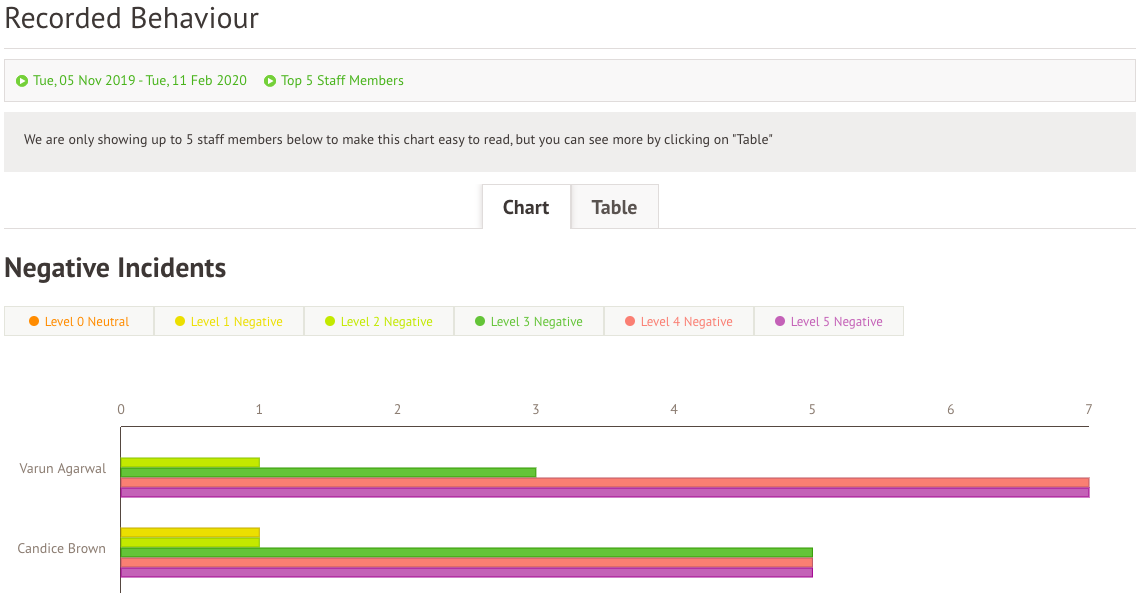Click the salmon Level 4 Negative dot
This screenshot has width=1141, height=593.
pos(630,321)
